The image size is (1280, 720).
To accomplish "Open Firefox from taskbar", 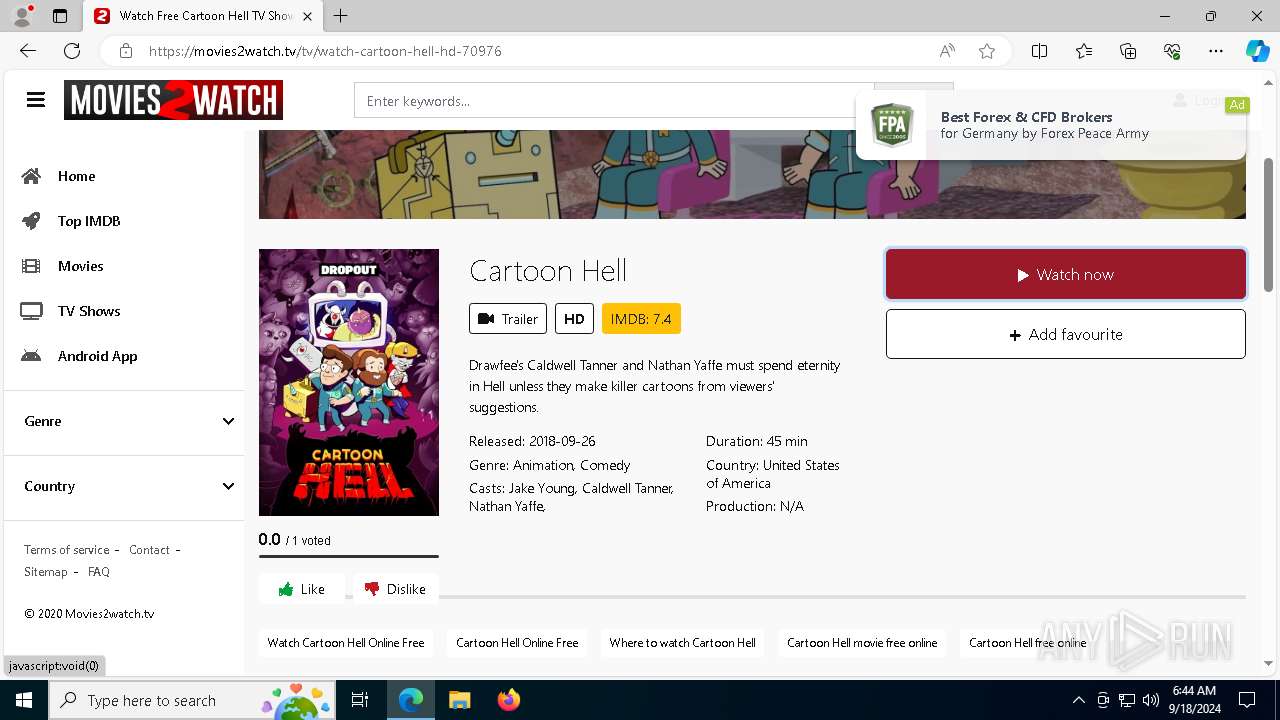I will 508,700.
